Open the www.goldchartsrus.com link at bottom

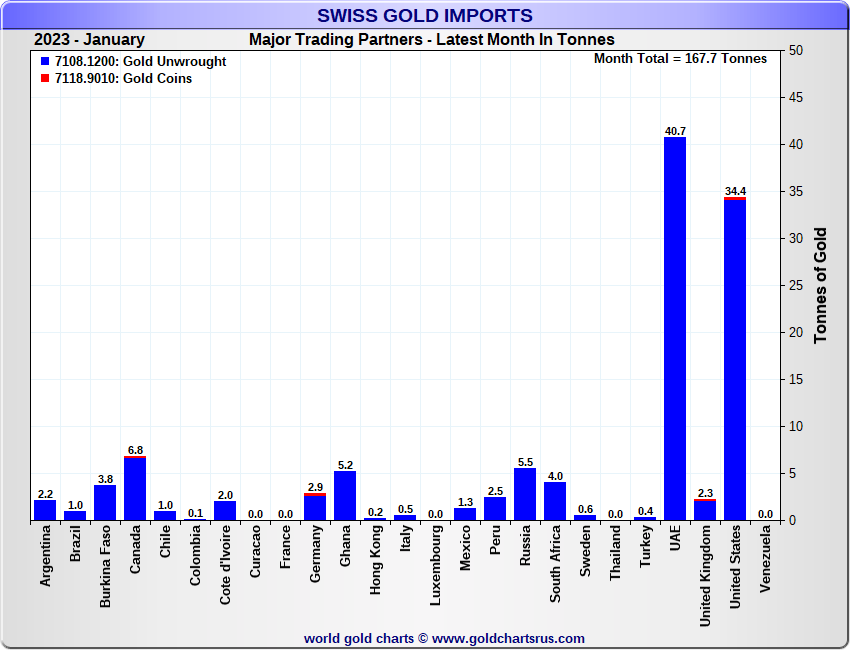click(508, 638)
